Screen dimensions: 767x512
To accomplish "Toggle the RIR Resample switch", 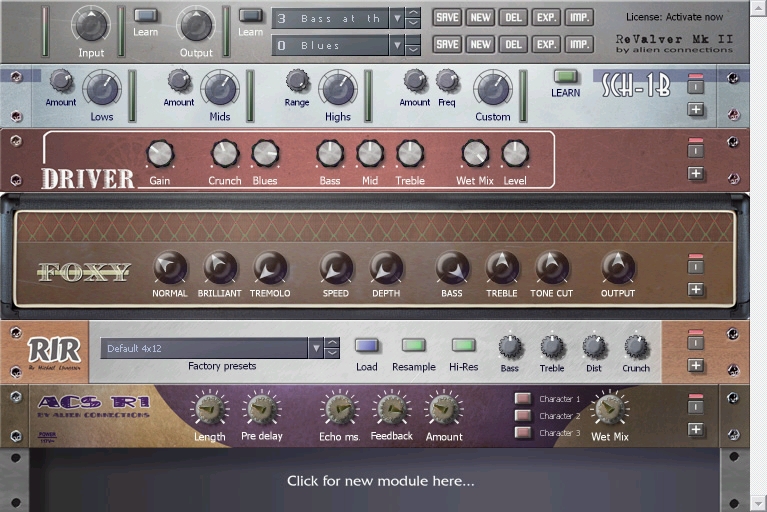I will tap(414, 345).
